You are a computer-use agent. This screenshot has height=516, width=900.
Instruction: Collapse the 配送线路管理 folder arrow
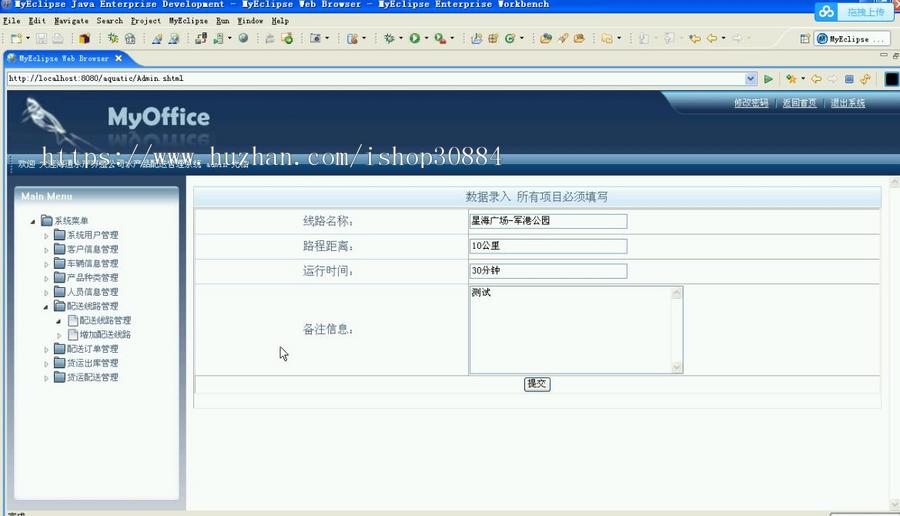pos(46,307)
